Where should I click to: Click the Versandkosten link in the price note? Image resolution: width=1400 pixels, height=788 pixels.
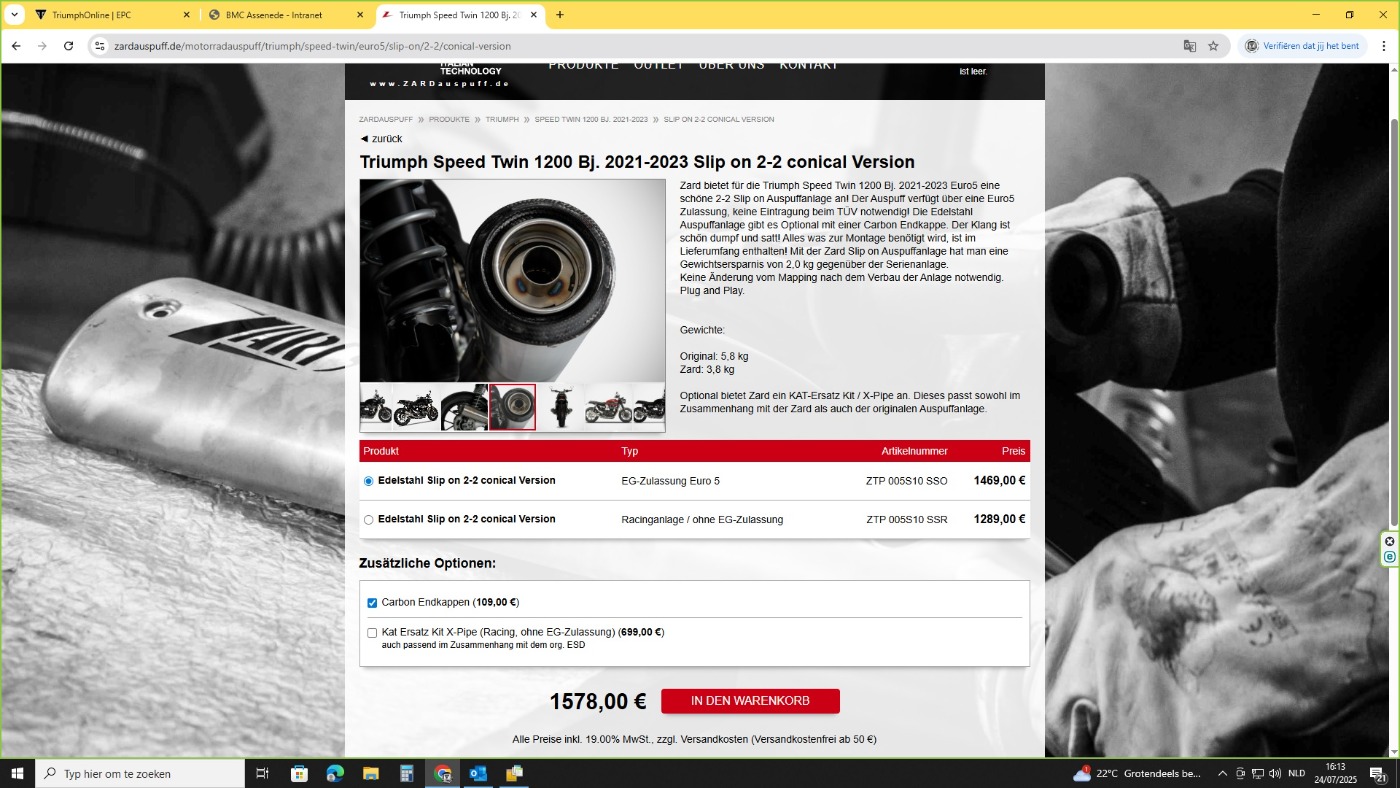[715, 740]
